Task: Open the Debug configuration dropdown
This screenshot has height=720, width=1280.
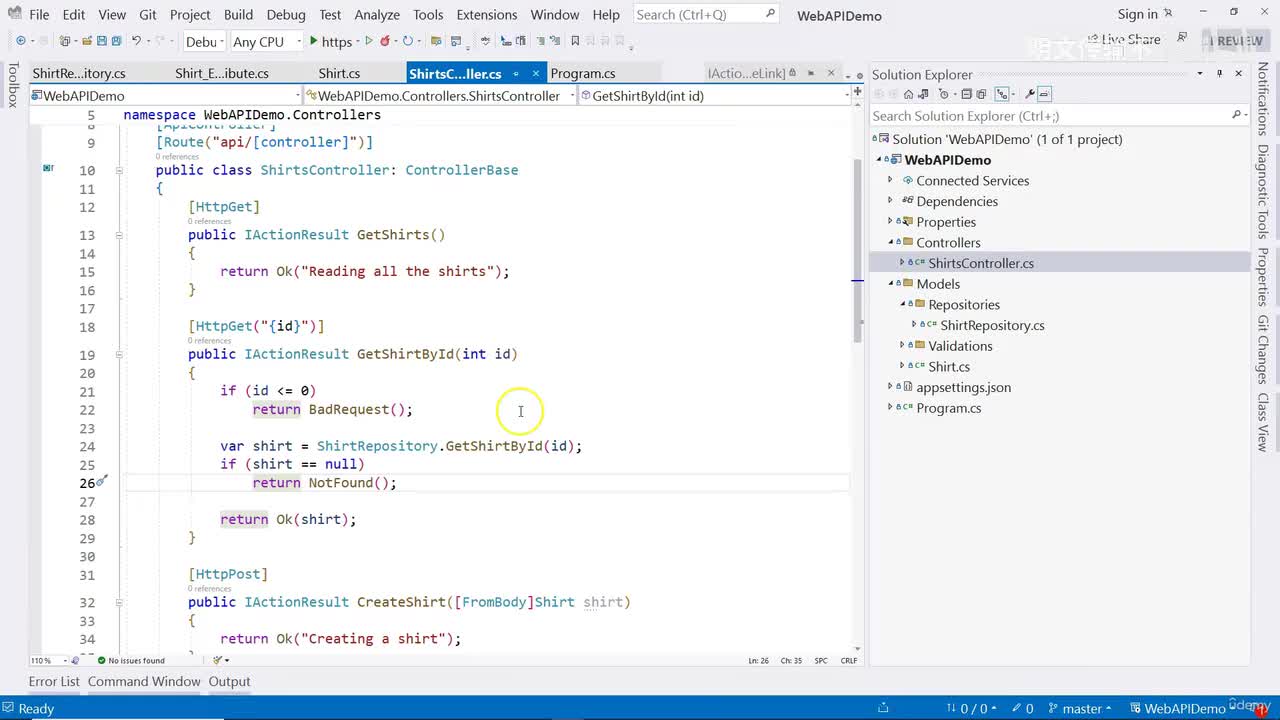Action: point(205,41)
